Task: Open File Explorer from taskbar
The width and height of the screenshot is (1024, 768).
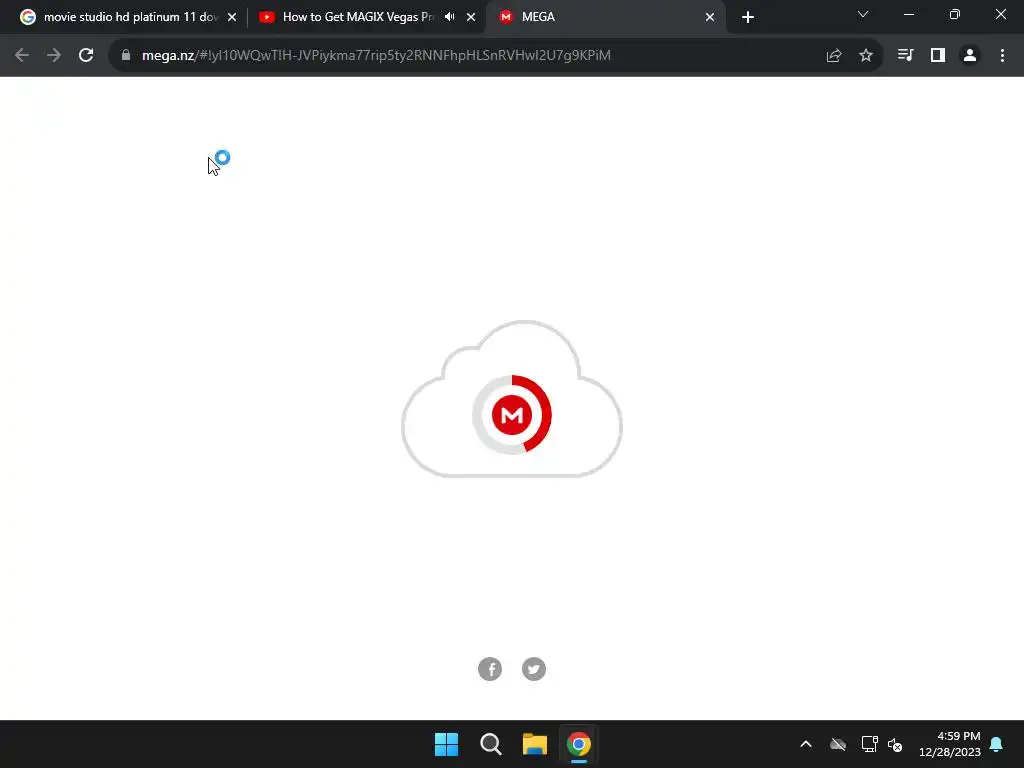Action: pos(534,744)
